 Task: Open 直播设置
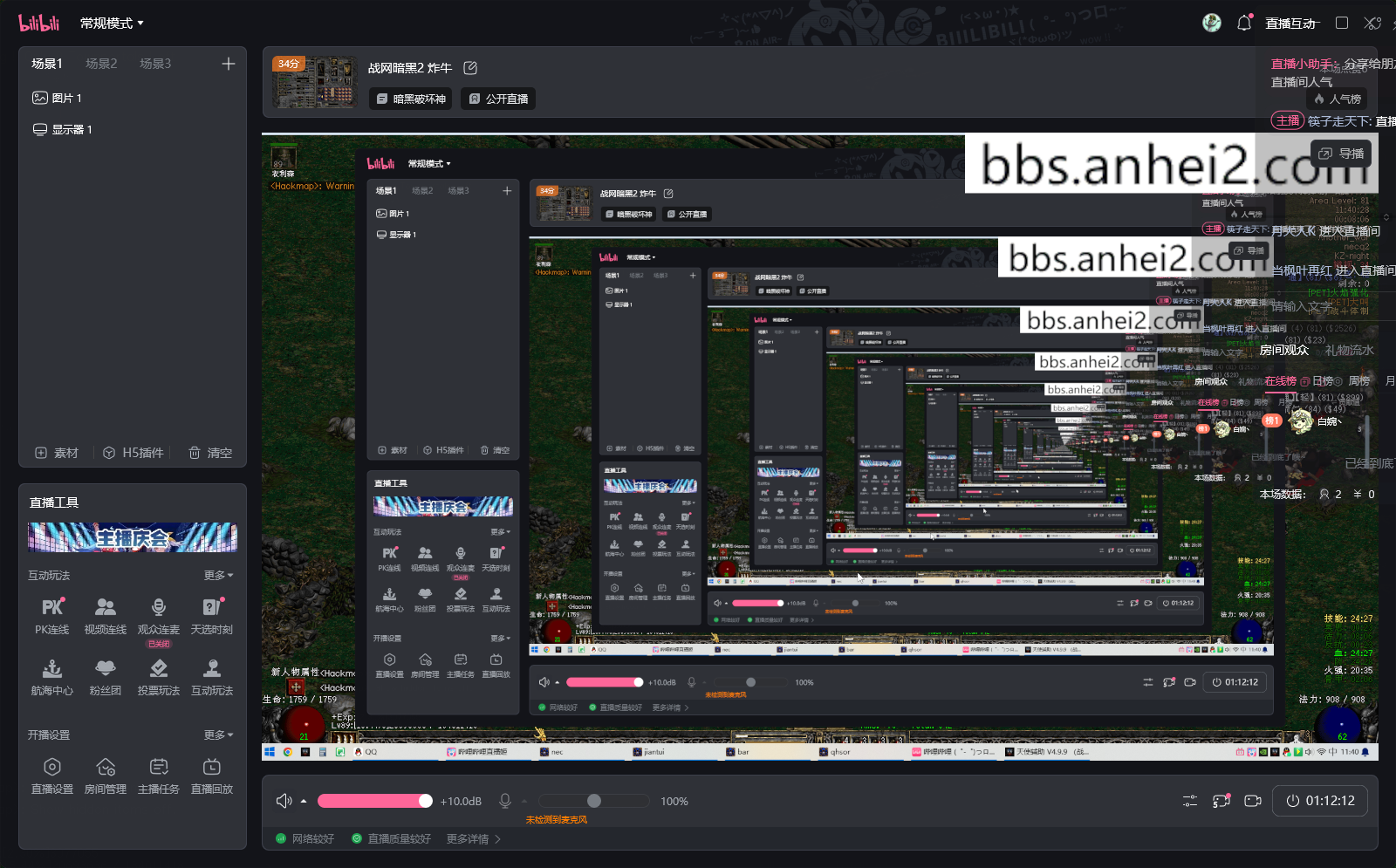(x=52, y=776)
